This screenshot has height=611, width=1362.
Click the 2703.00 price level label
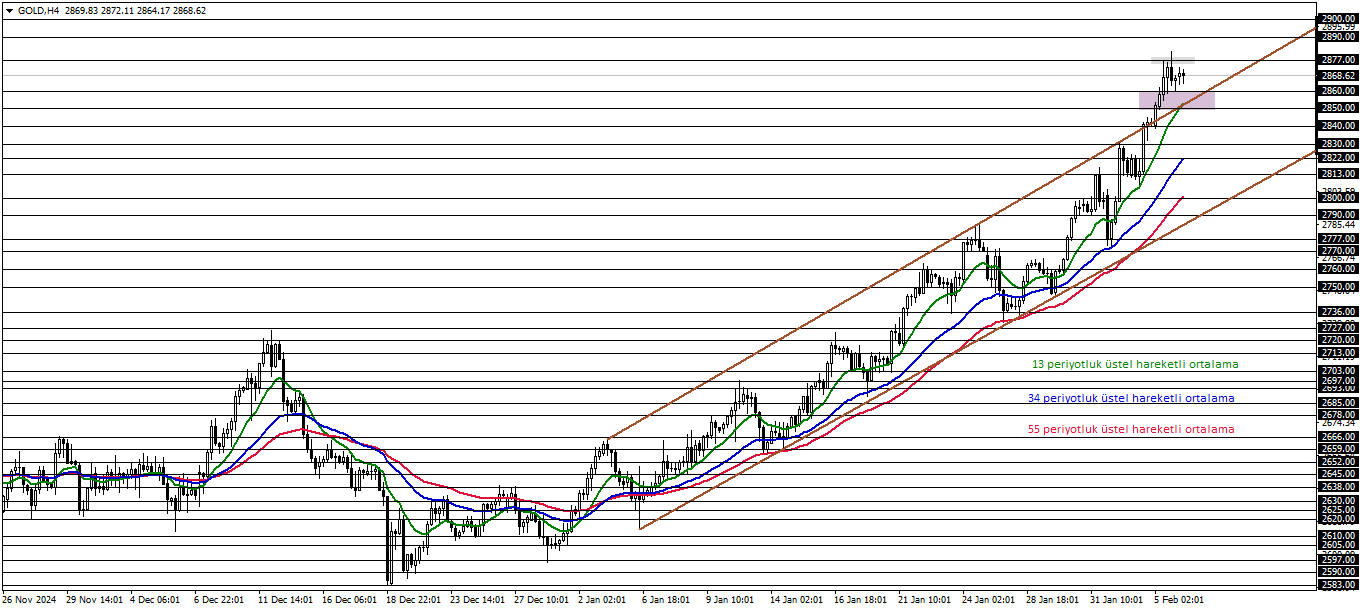click(1338, 371)
